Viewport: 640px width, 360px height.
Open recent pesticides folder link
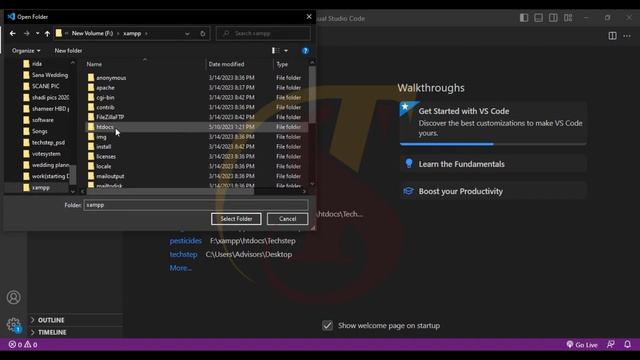186,241
